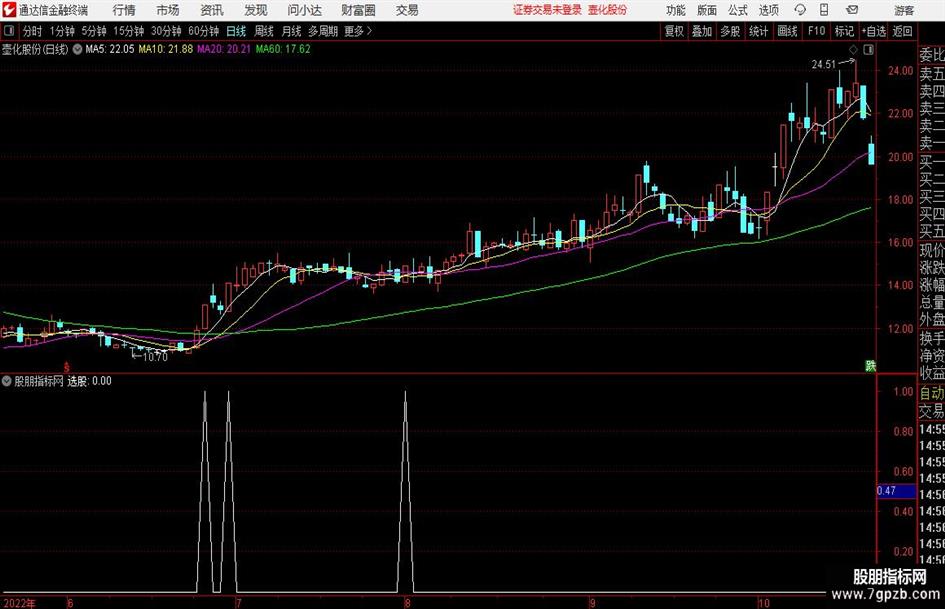This screenshot has height=609, width=945.
Task: Click the 24.51 high price label
Action: (824, 65)
